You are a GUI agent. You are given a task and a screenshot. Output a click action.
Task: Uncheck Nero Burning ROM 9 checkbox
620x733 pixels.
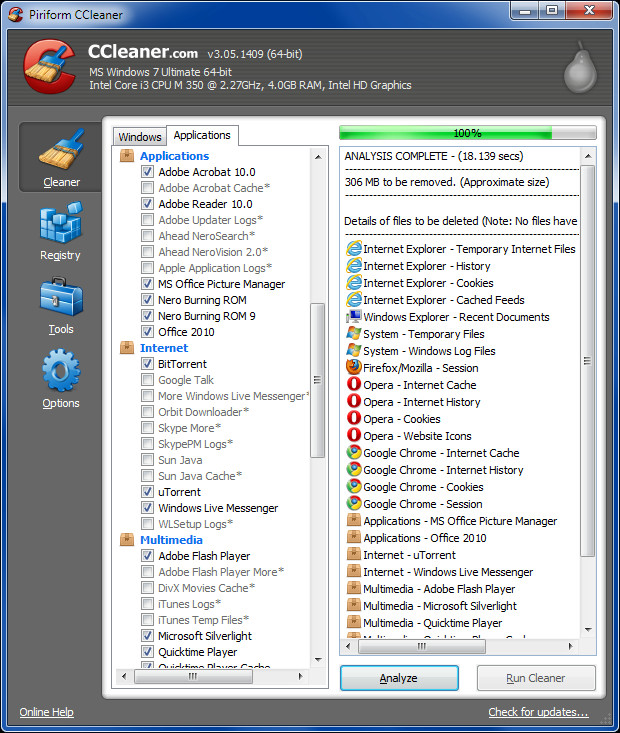click(x=147, y=316)
